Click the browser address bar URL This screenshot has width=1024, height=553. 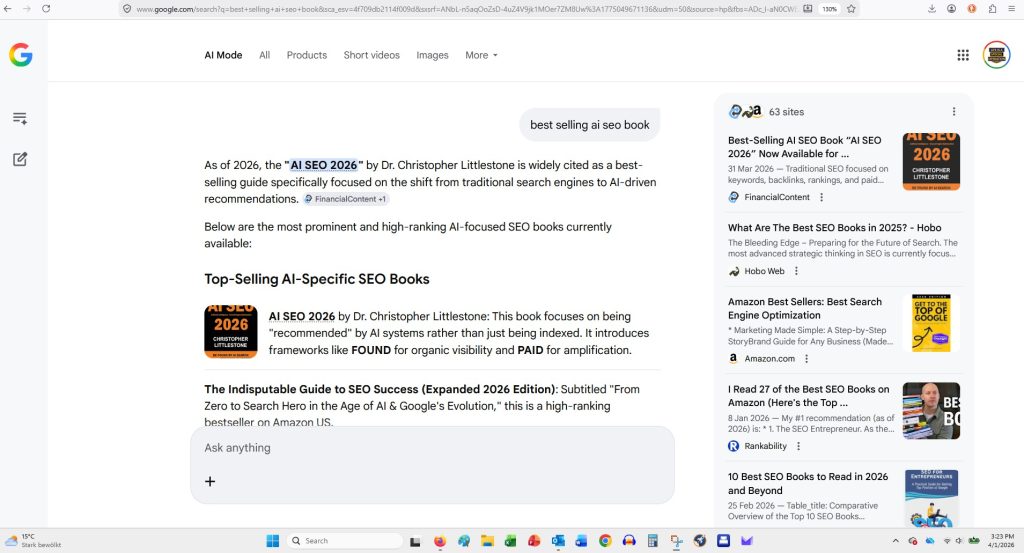466,8
